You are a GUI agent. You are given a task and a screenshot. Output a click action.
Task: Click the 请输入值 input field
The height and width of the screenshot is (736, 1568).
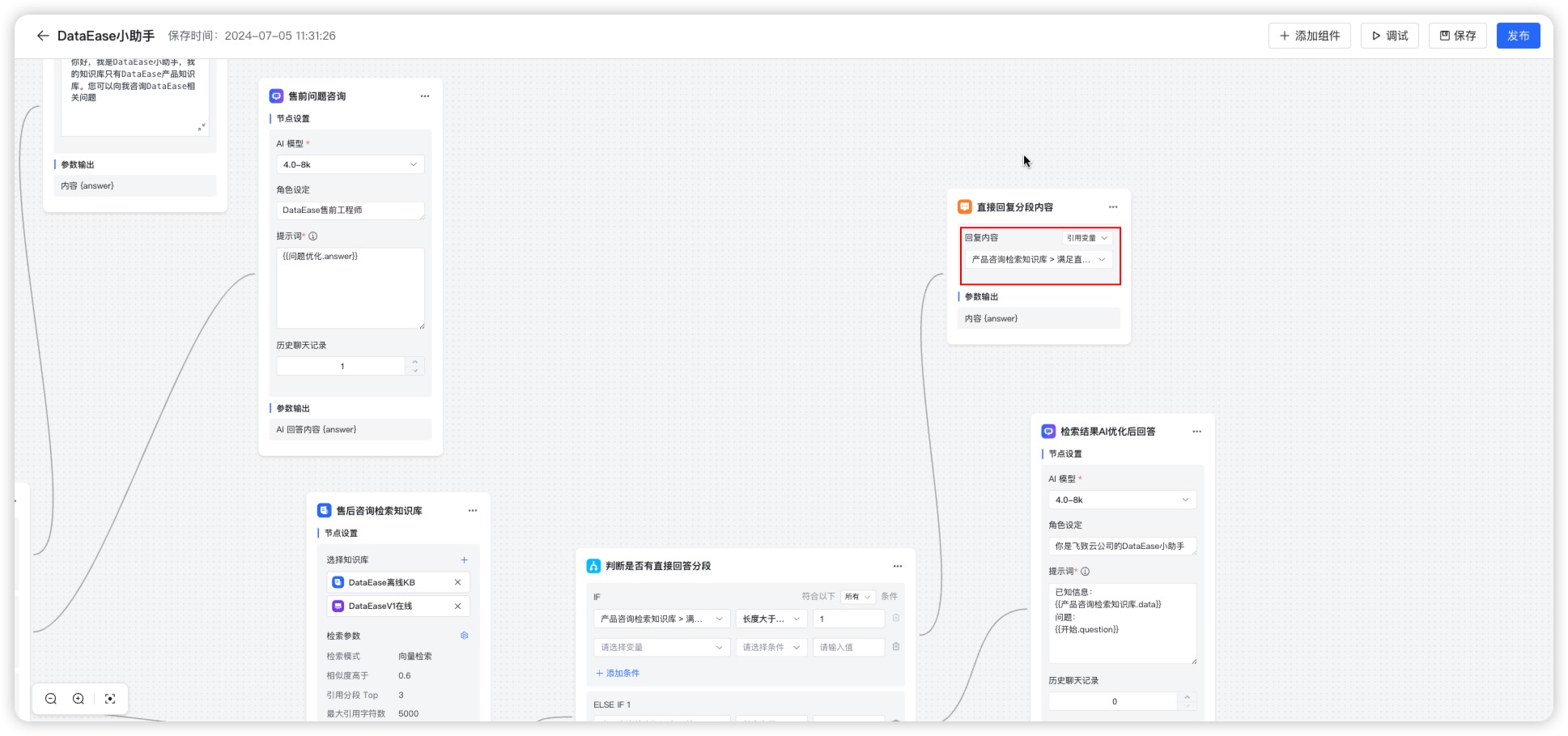pos(848,648)
